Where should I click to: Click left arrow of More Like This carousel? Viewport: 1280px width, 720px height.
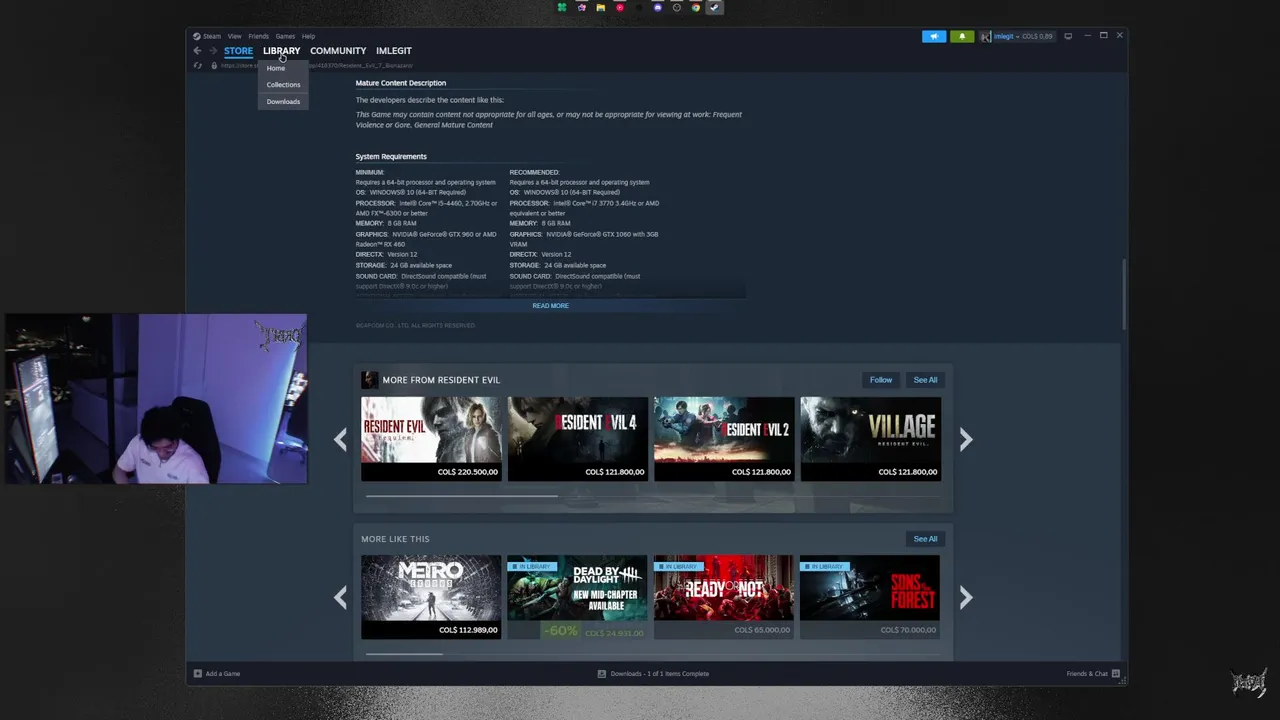[340, 598]
